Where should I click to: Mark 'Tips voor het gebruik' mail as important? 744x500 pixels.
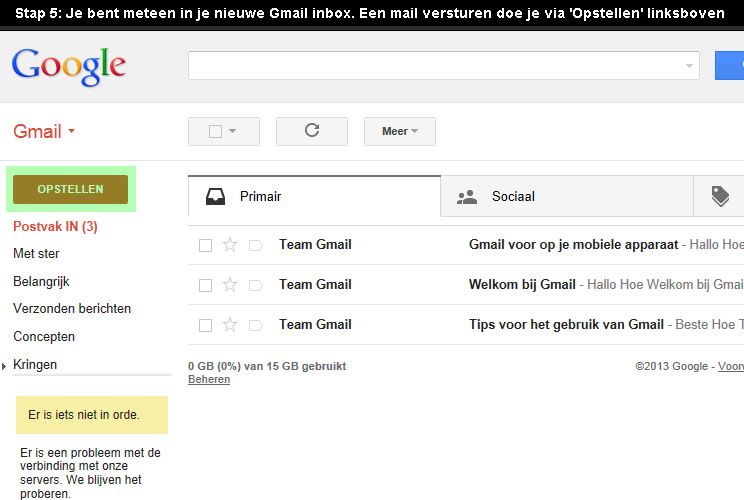[256, 325]
